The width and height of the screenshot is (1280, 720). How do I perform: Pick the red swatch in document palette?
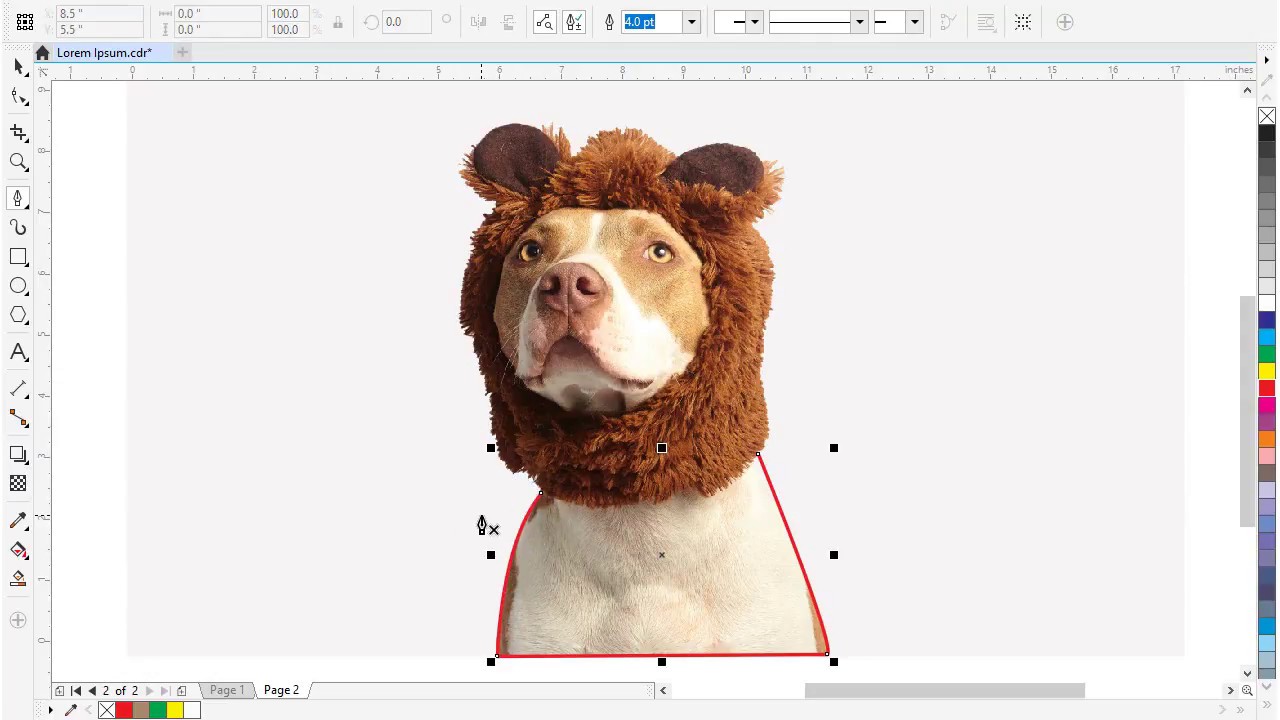click(124, 710)
